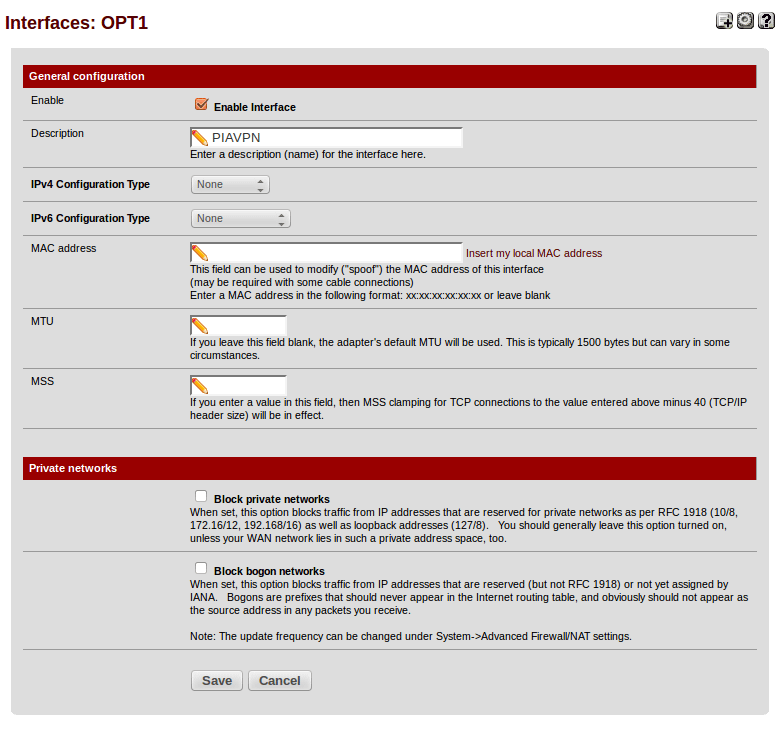
Task: Click the MTU input field
Action: pyautogui.click(x=238, y=325)
